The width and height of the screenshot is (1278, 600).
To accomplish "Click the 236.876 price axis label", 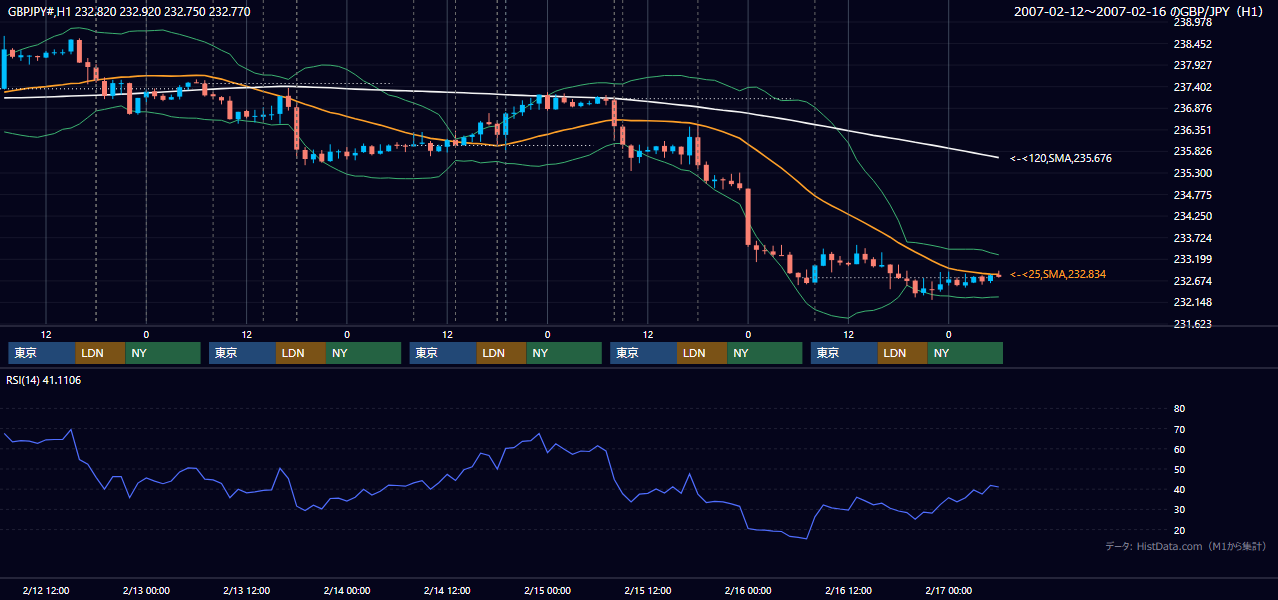I will [x=1192, y=109].
